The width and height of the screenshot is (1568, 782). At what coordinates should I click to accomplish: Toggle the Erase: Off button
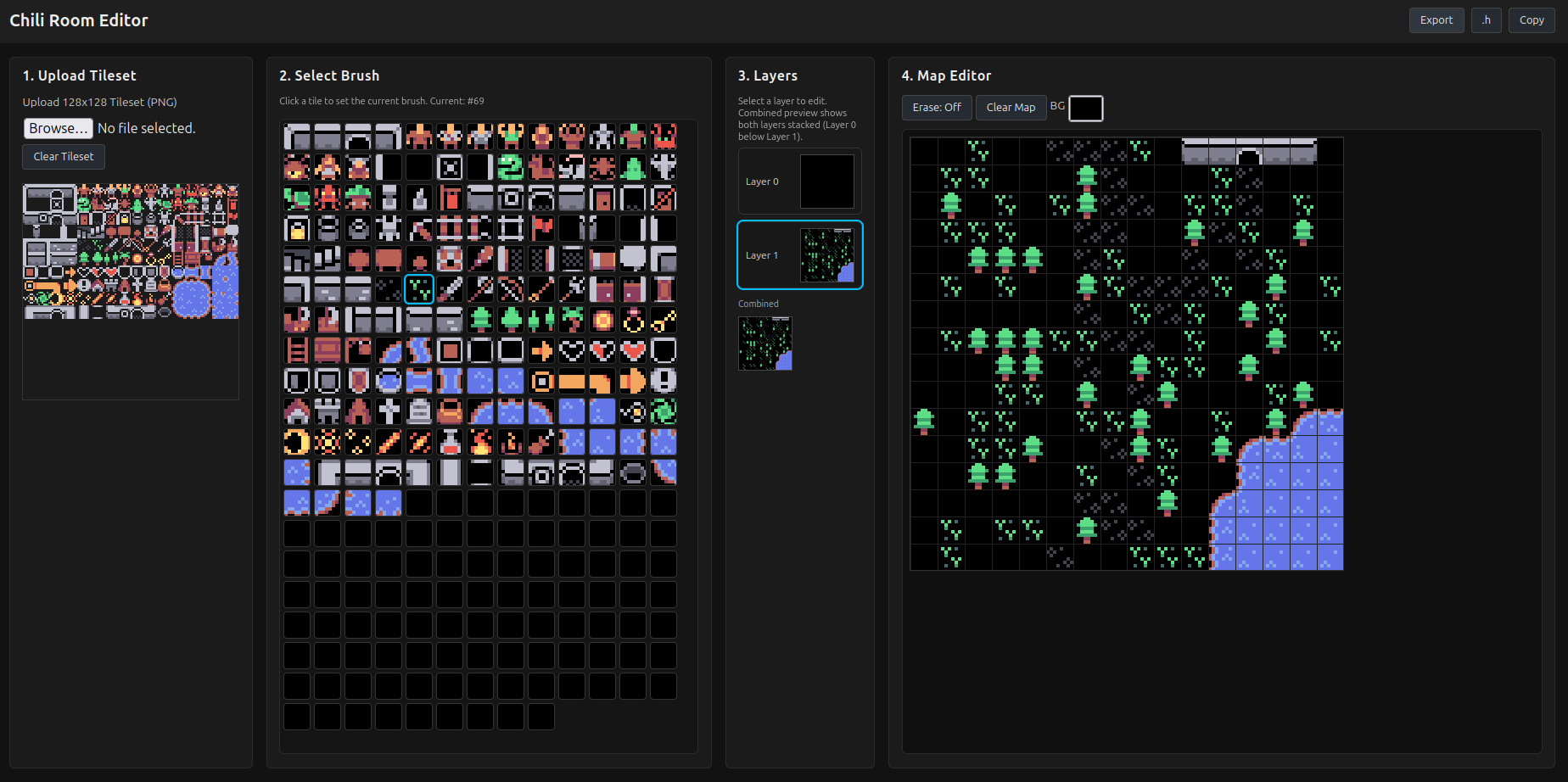click(x=937, y=108)
